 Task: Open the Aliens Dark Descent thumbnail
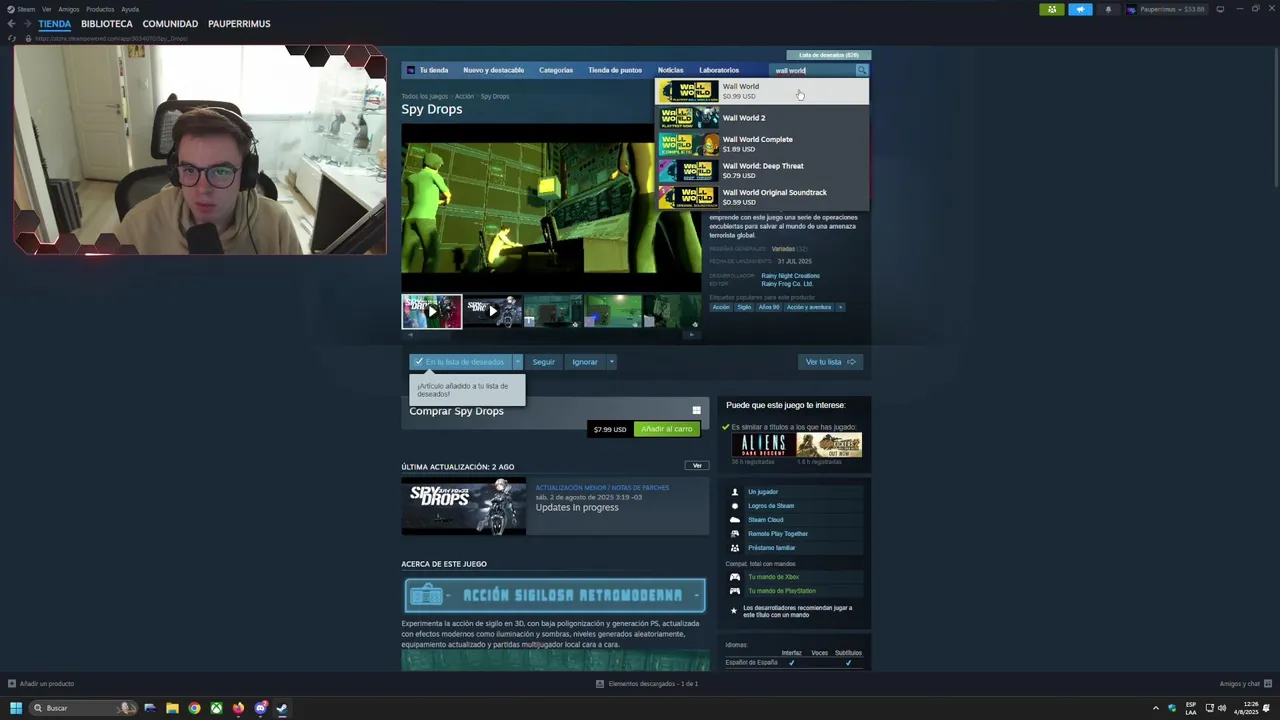(x=763, y=445)
